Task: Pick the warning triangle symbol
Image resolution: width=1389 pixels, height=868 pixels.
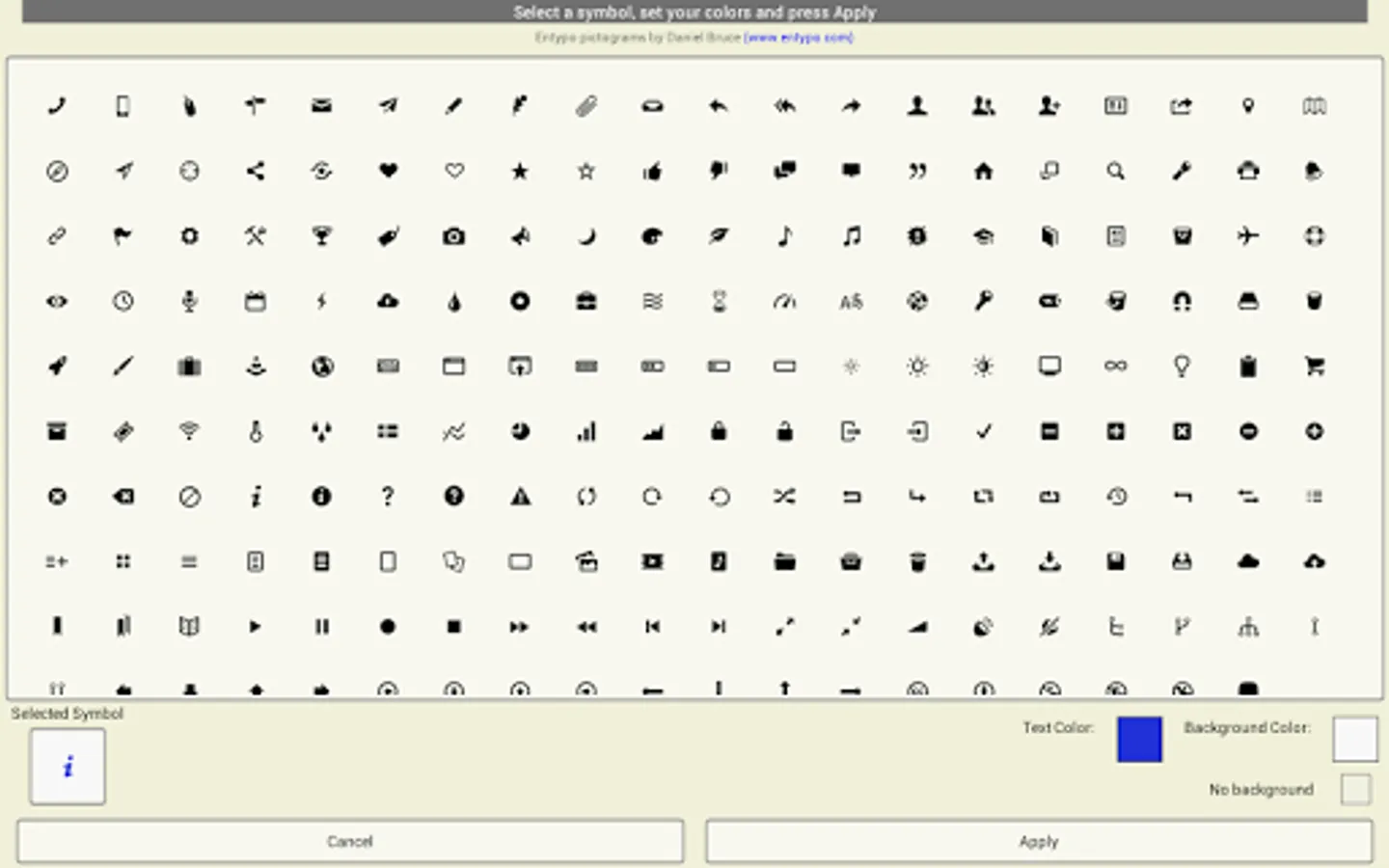Action: (520, 497)
